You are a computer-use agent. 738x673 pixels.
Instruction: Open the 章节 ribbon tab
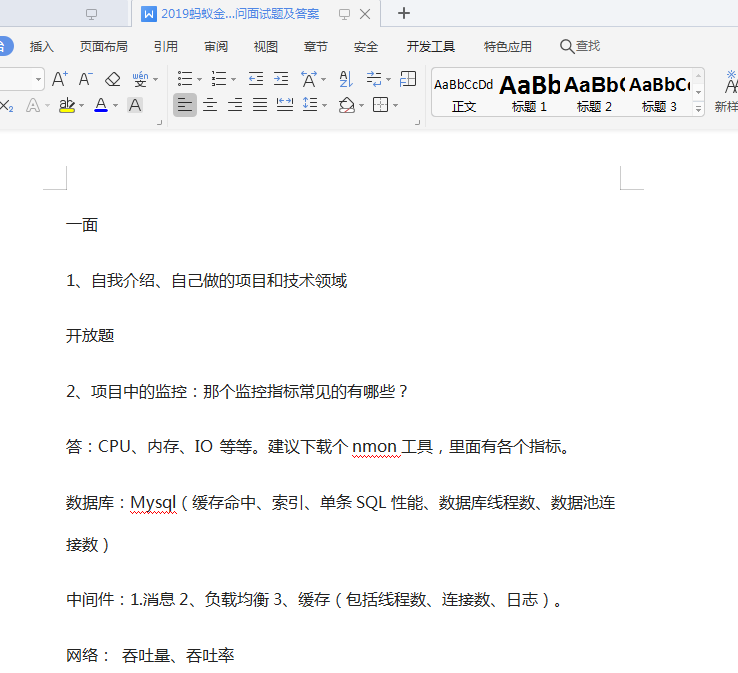coord(316,47)
